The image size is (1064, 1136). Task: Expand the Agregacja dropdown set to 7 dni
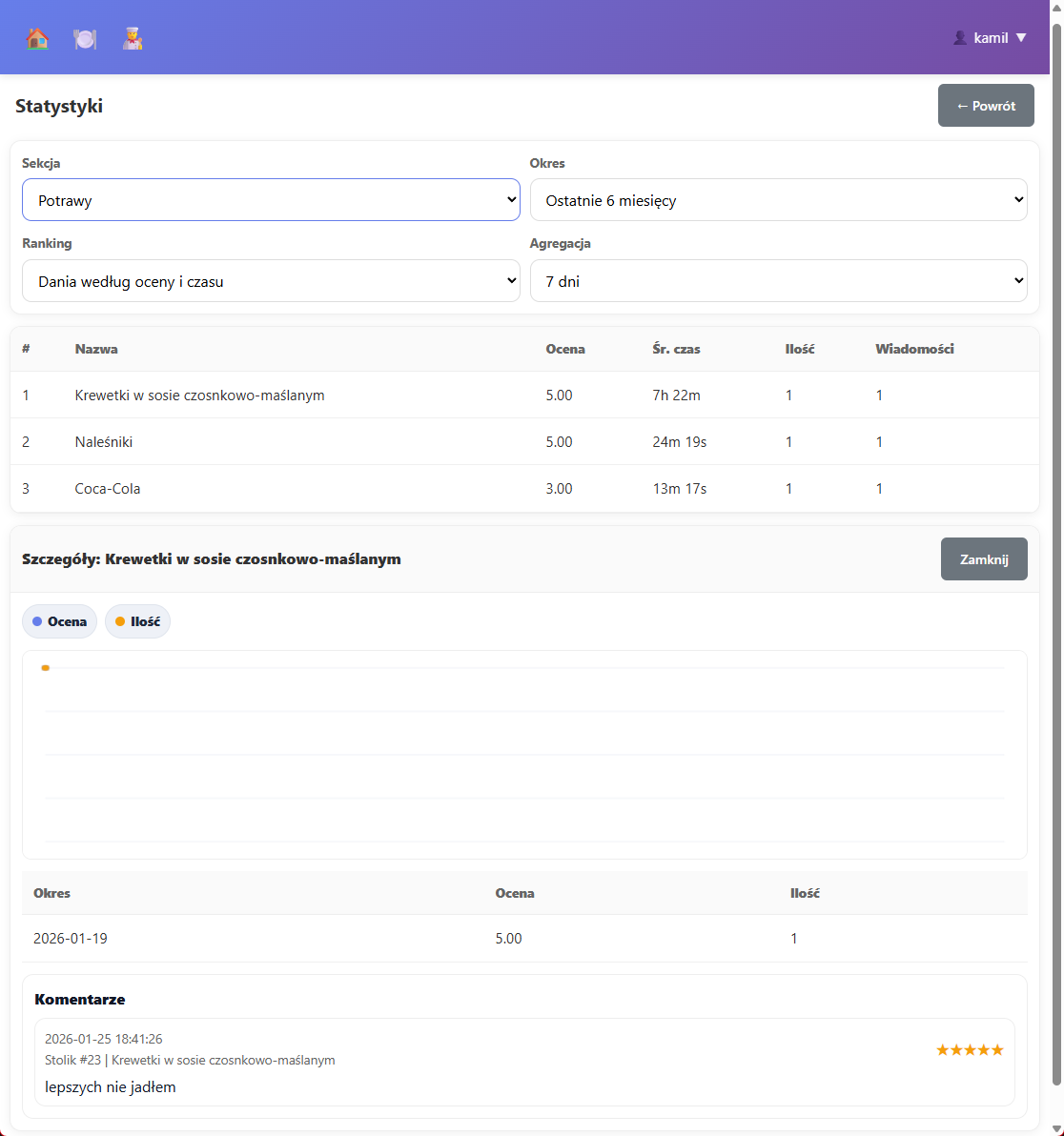[x=778, y=281]
